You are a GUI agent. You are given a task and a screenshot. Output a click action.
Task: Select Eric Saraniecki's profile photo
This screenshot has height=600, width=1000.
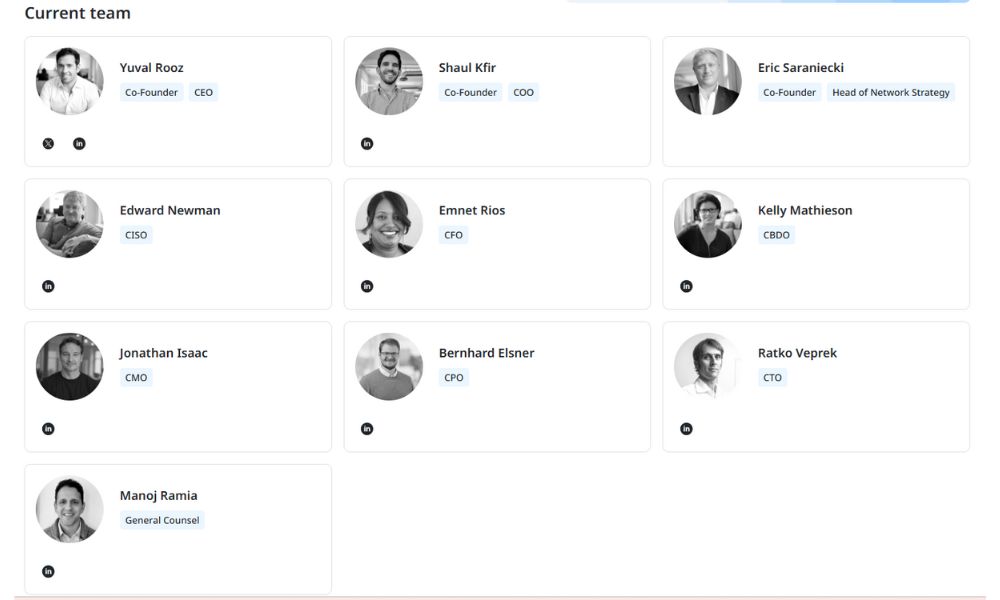tap(708, 81)
